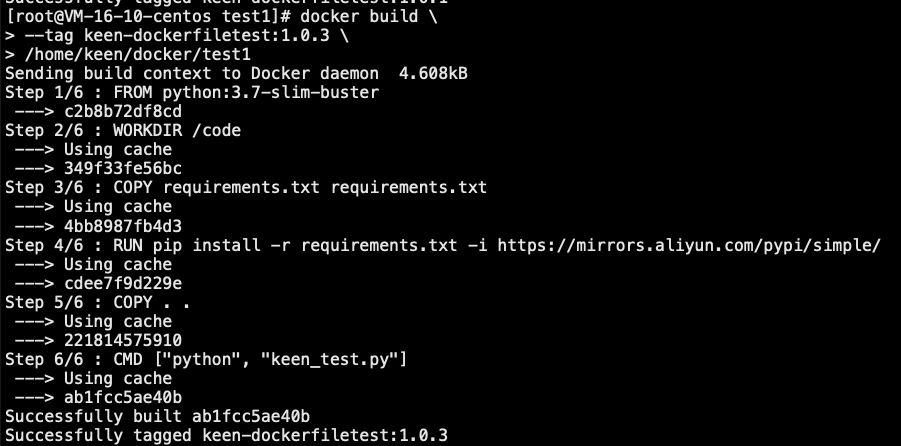Click the Sending build context line
Screen dimensions: 901x446
coord(236,74)
